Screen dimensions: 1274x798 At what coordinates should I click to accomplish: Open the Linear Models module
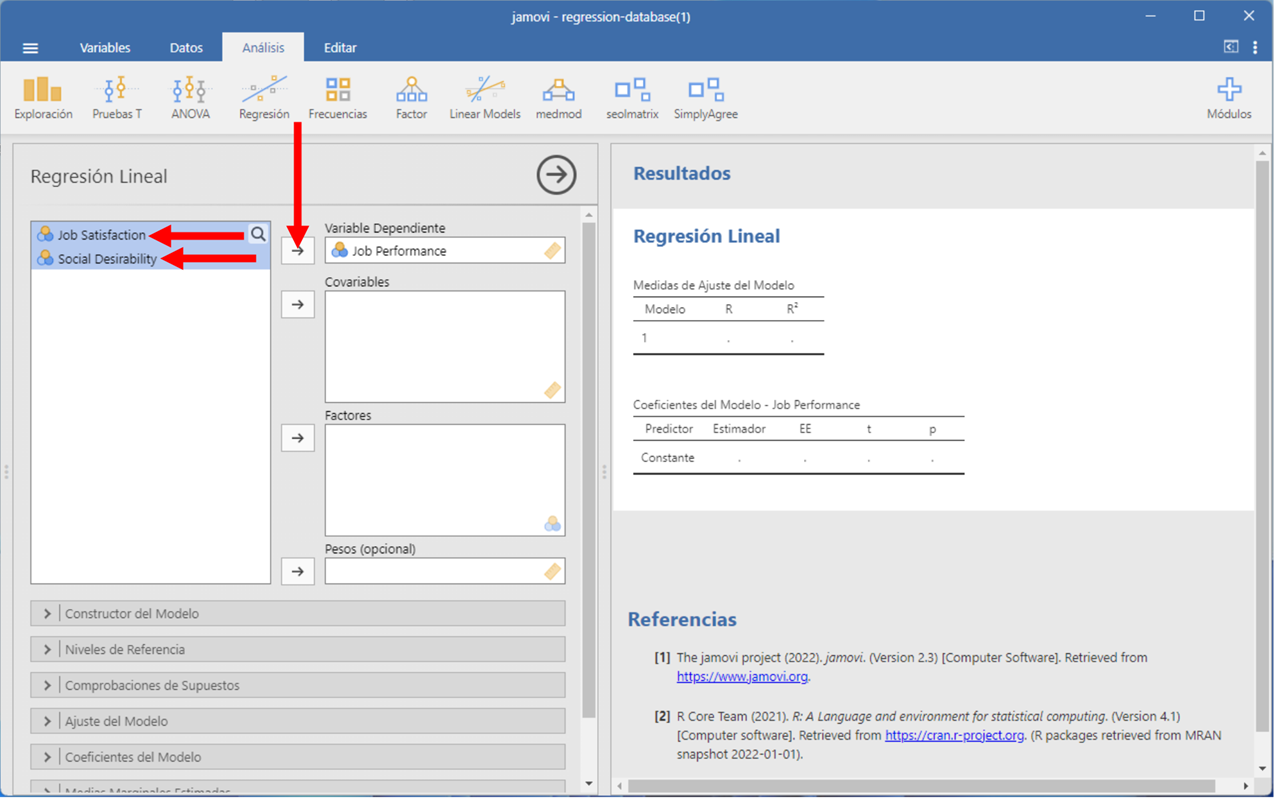pos(484,98)
